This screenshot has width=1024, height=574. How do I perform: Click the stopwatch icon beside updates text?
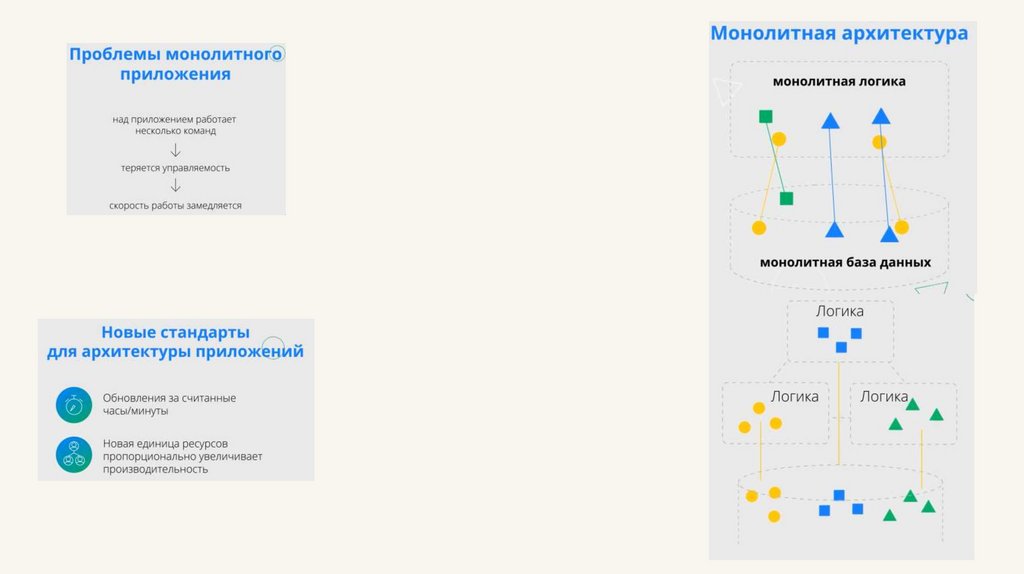click(x=74, y=405)
